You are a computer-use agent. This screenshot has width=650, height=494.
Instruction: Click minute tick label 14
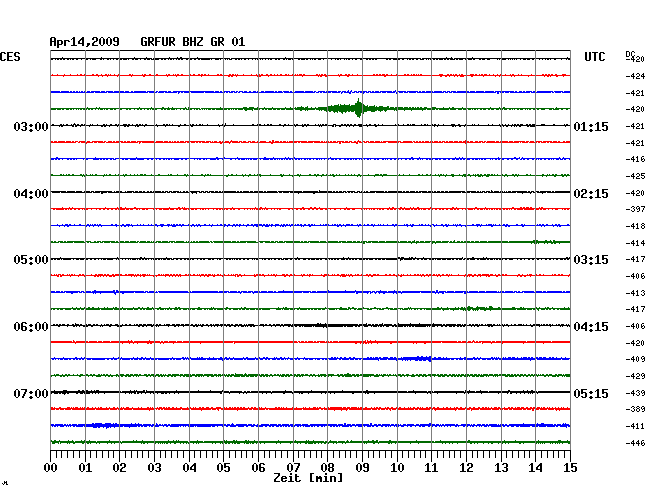tap(535, 468)
